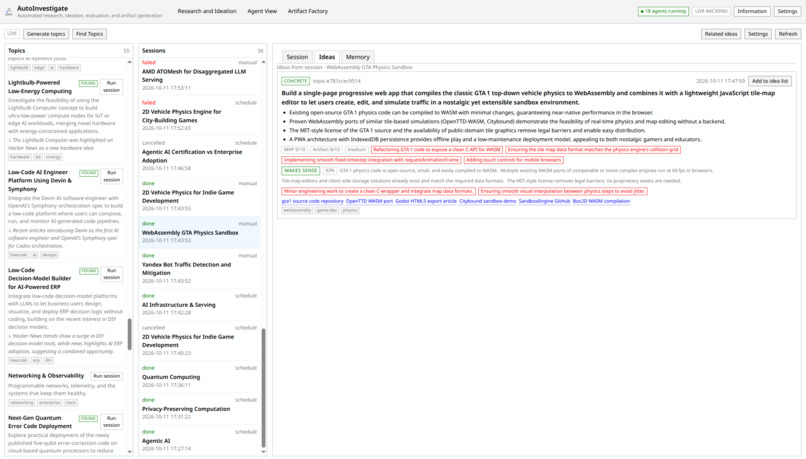Image resolution: width=806 pixels, height=459 pixels.
Task: Open the Information button in header
Action: click(x=752, y=11)
